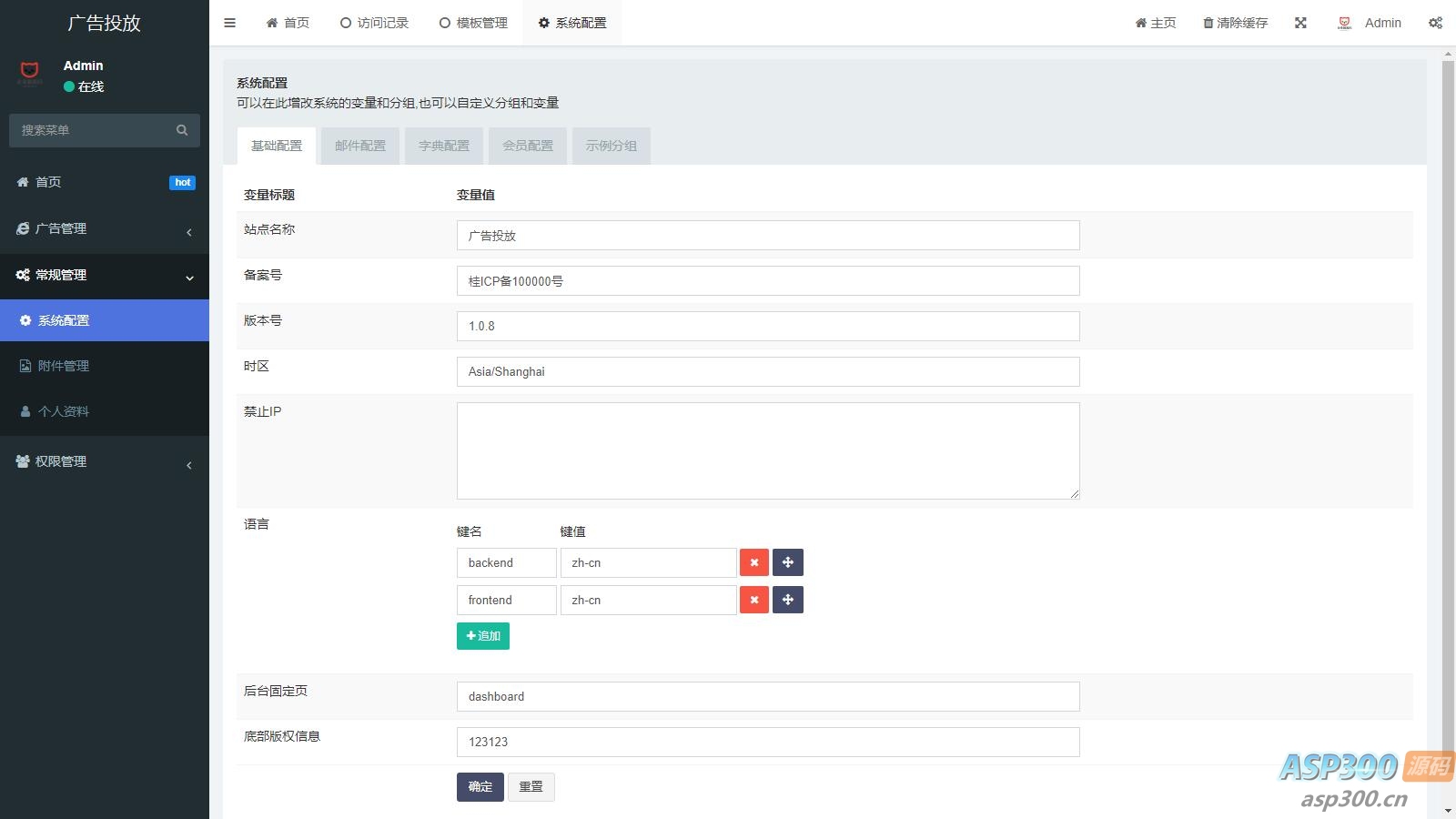Click the move handle for backend row
Screen dimensions: 1456x819
(787, 562)
